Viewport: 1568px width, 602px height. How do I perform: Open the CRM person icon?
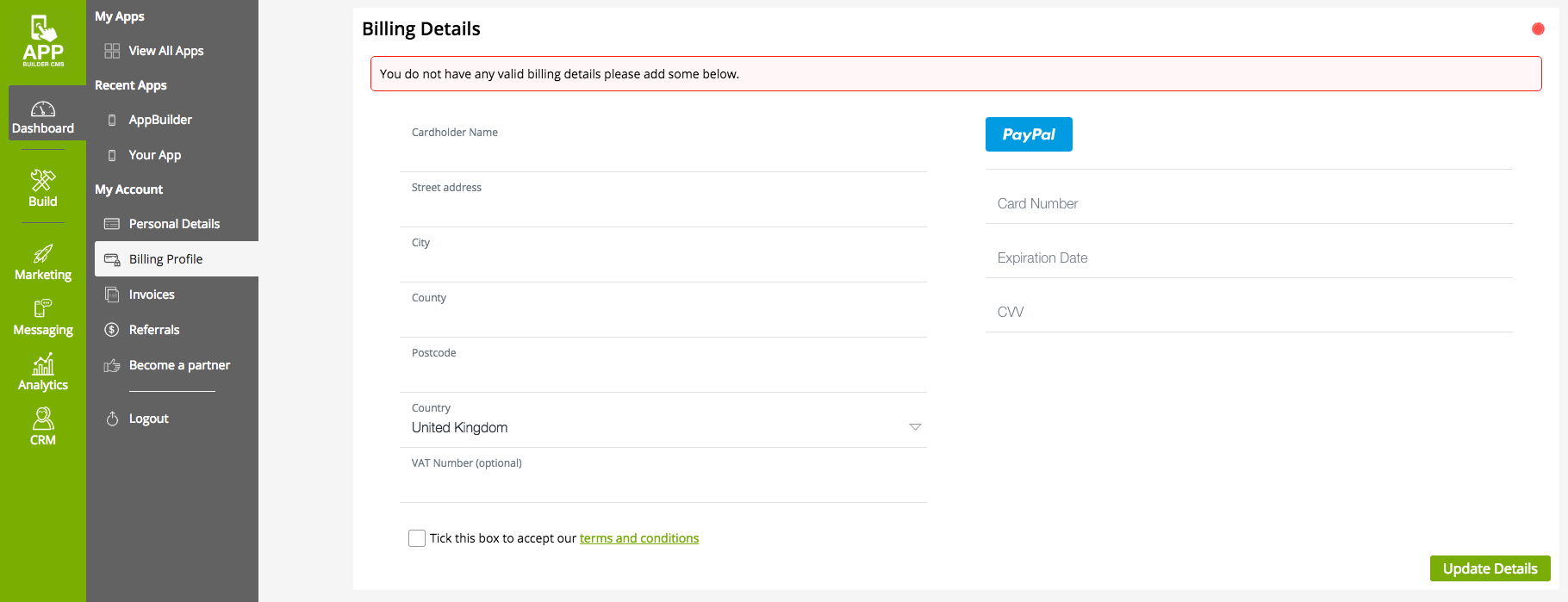coord(43,419)
